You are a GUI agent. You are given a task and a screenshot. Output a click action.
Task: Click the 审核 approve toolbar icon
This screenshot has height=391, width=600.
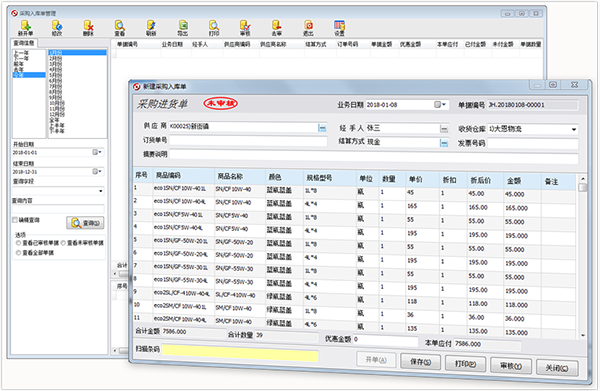coord(245,28)
